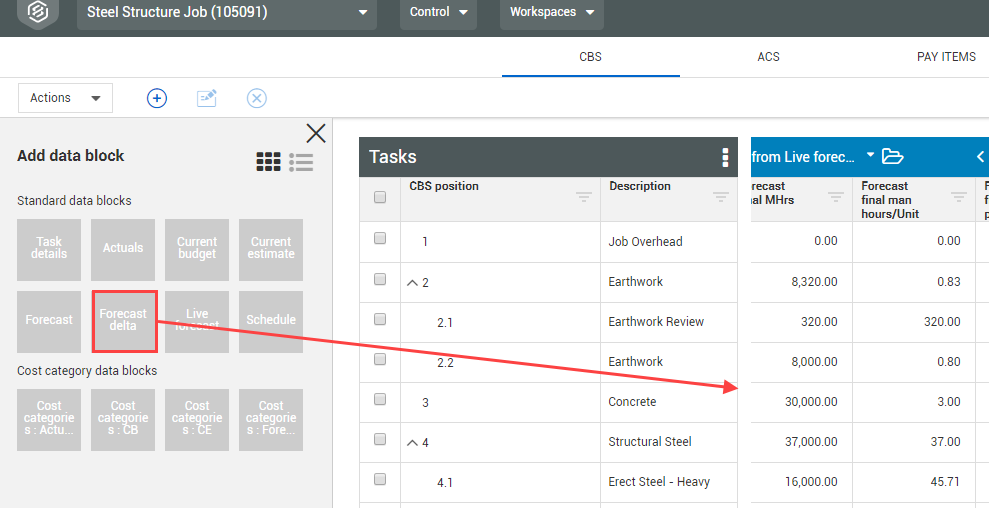Select the Forecast delta data block
The height and width of the screenshot is (508, 989).
tap(124, 320)
